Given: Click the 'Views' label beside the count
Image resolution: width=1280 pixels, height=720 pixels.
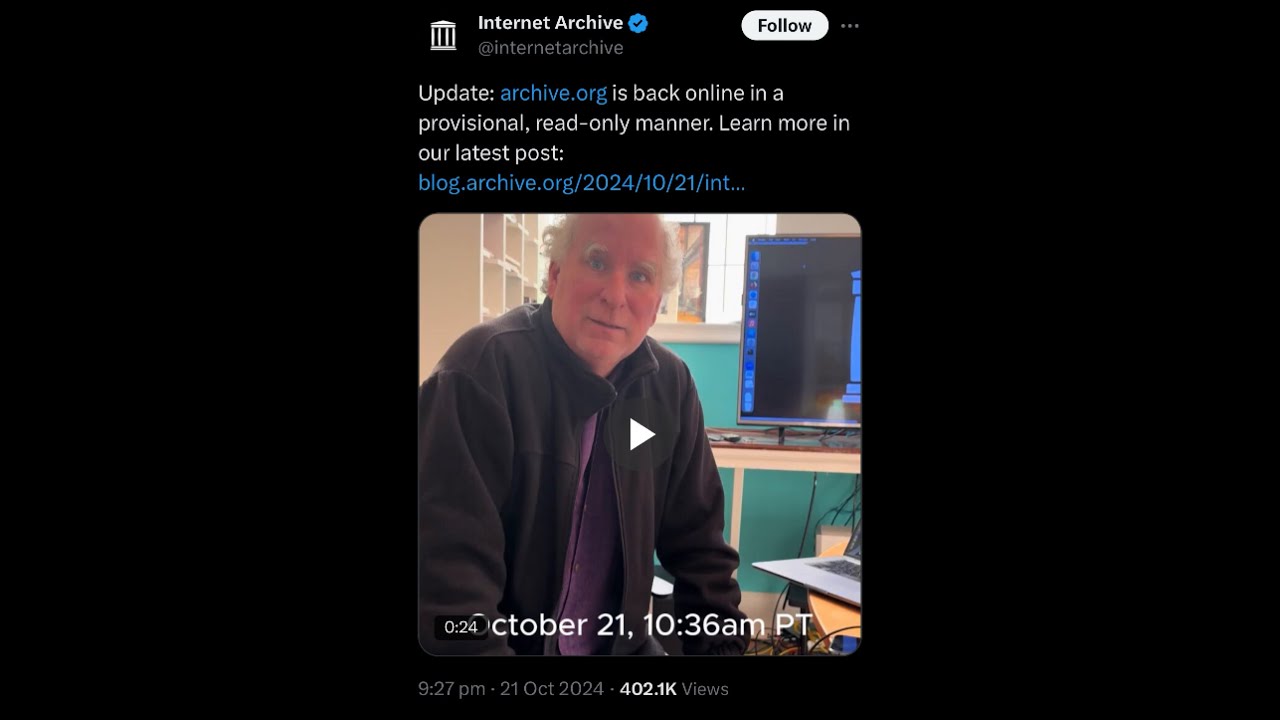Looking at the screenshot, I should (706, 689).
